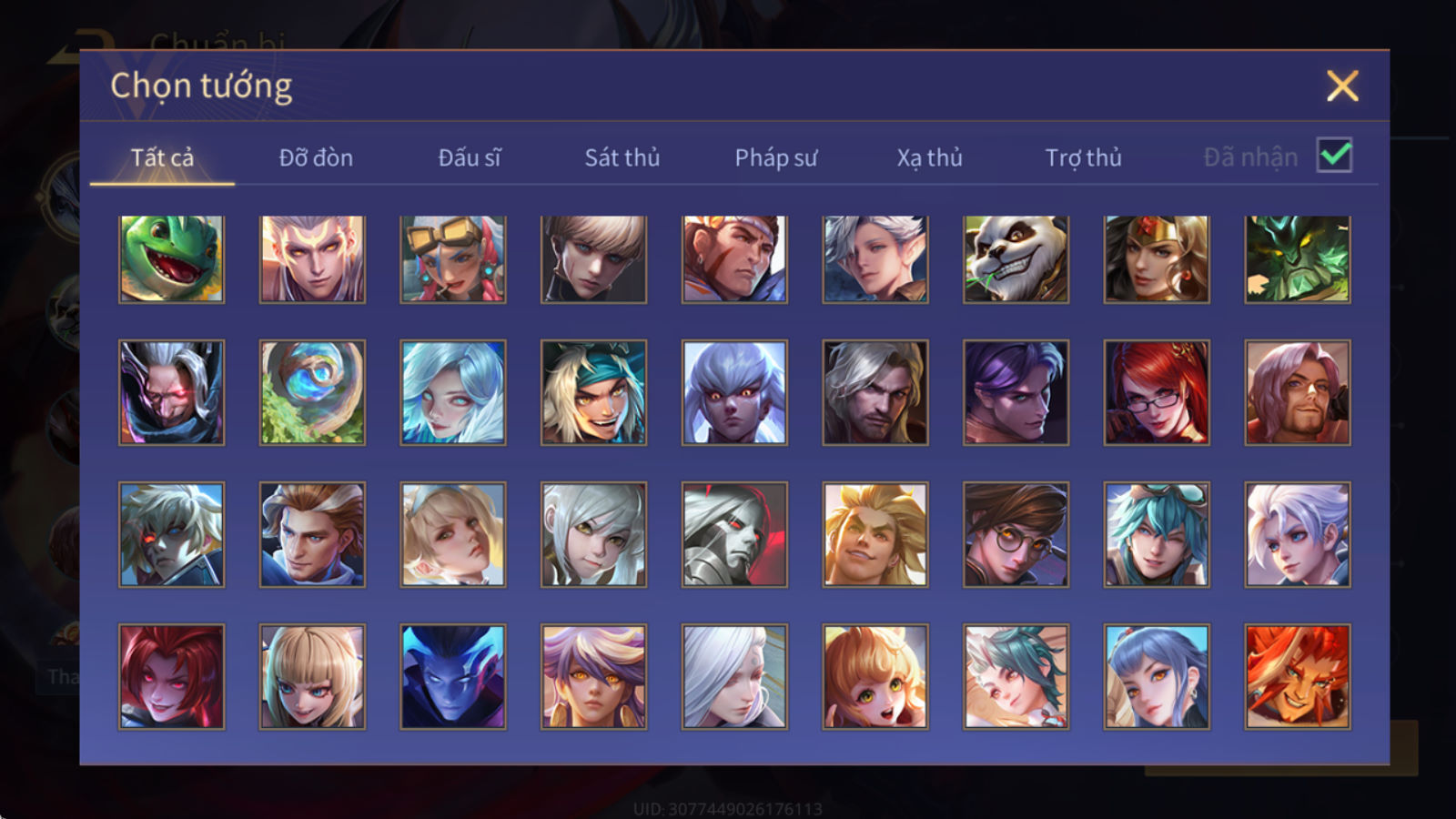Select the fiery orange beast hero portrait

point(1298,676)
